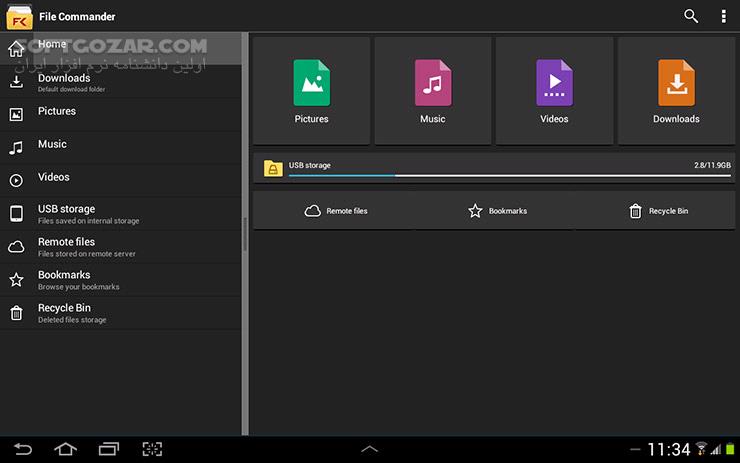Click the Downloads arrow icon in sidebar

[16, 82]
